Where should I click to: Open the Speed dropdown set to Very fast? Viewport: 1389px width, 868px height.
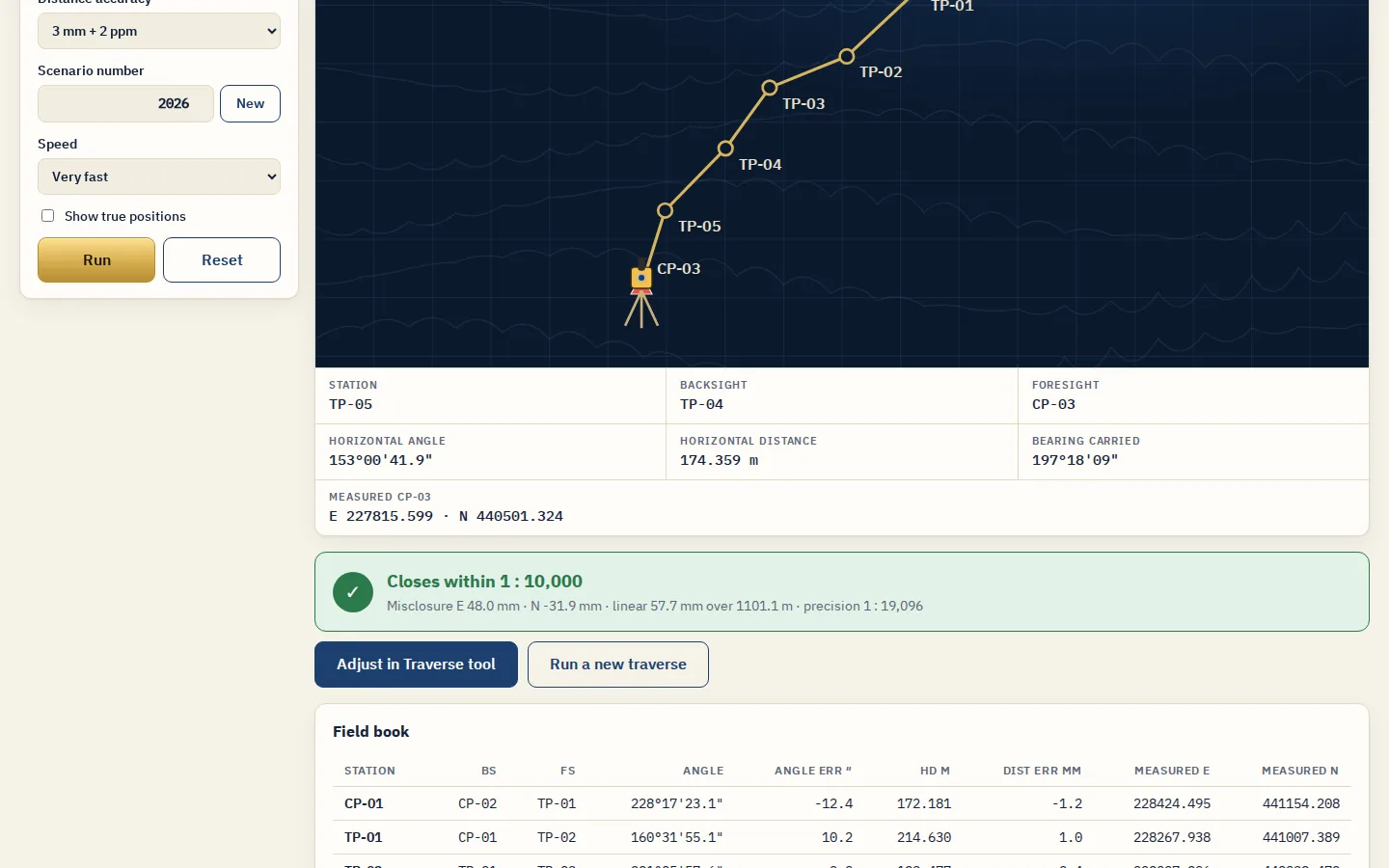coord(159,176)
